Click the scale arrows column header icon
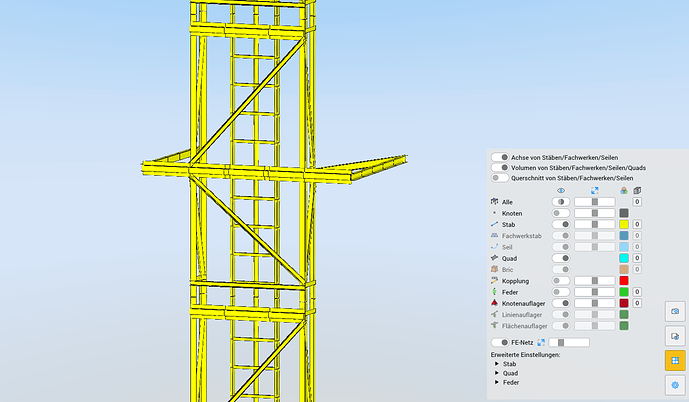 [595, 191]
